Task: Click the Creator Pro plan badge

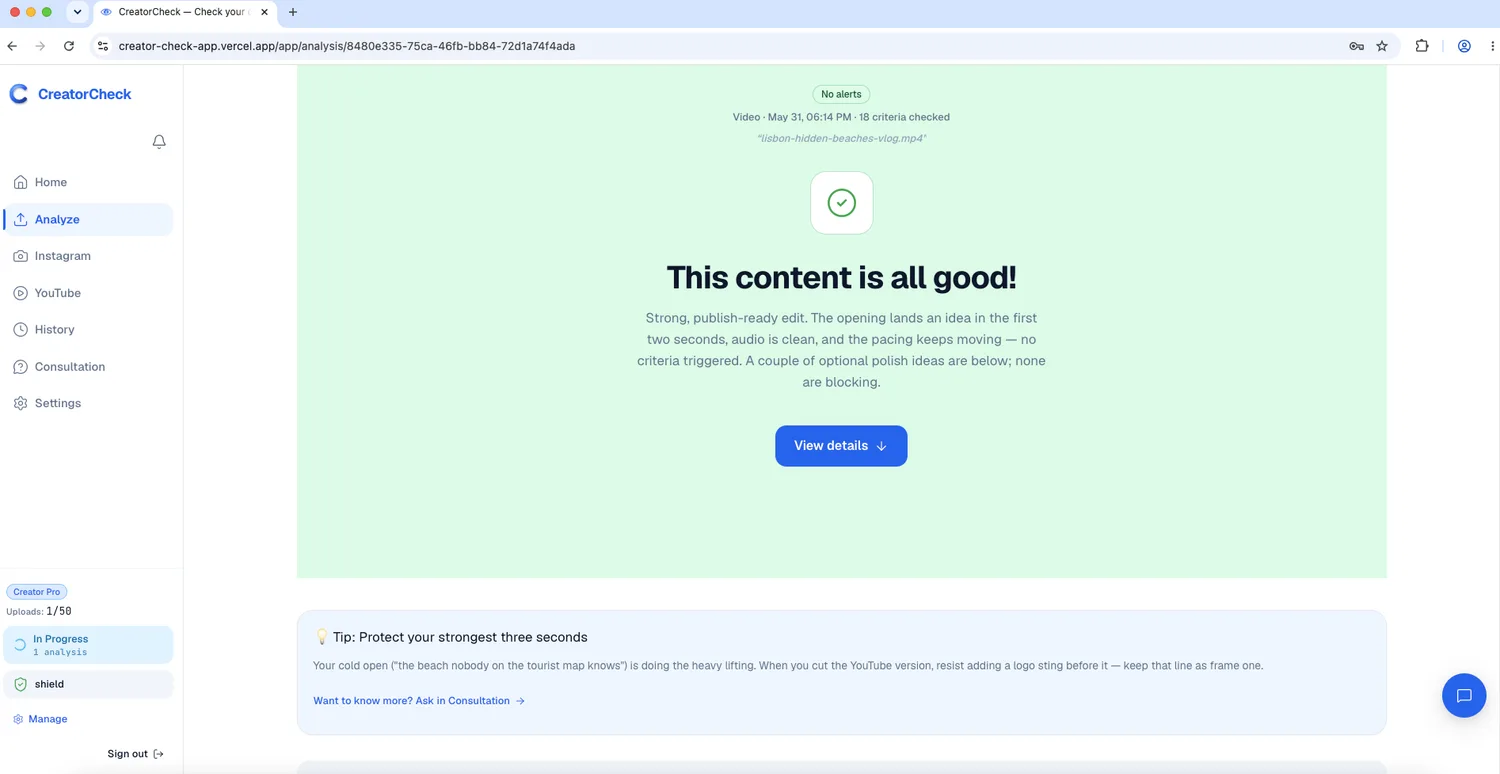Action: point(37,592)
